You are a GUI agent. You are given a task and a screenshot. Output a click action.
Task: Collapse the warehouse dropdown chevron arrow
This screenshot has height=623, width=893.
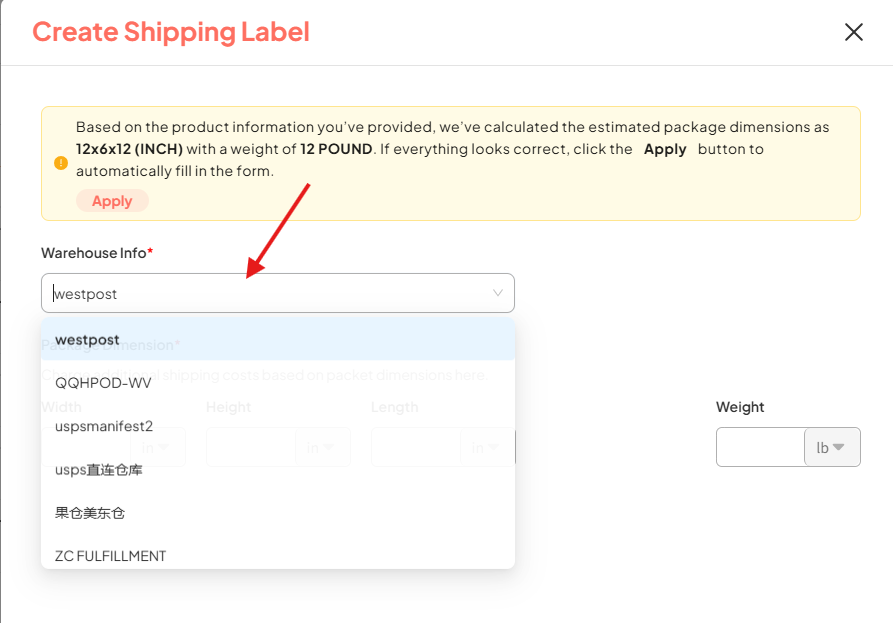[498, 293]
